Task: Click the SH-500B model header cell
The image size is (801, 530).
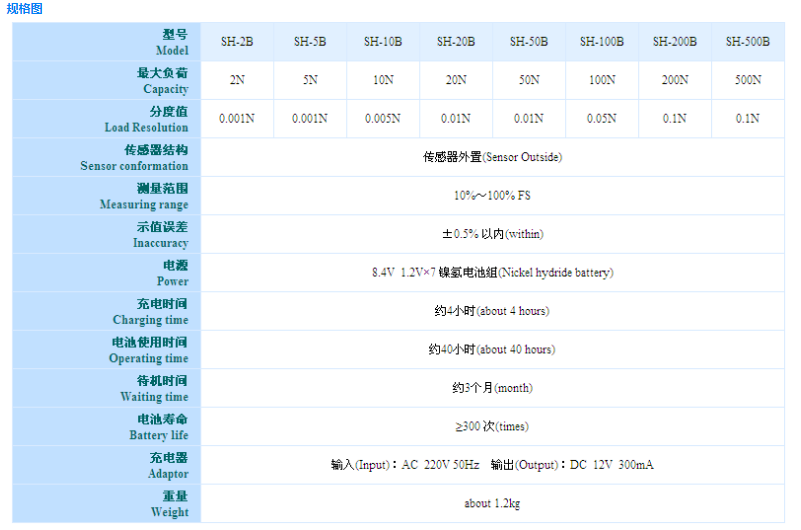Action: point(748,42)
